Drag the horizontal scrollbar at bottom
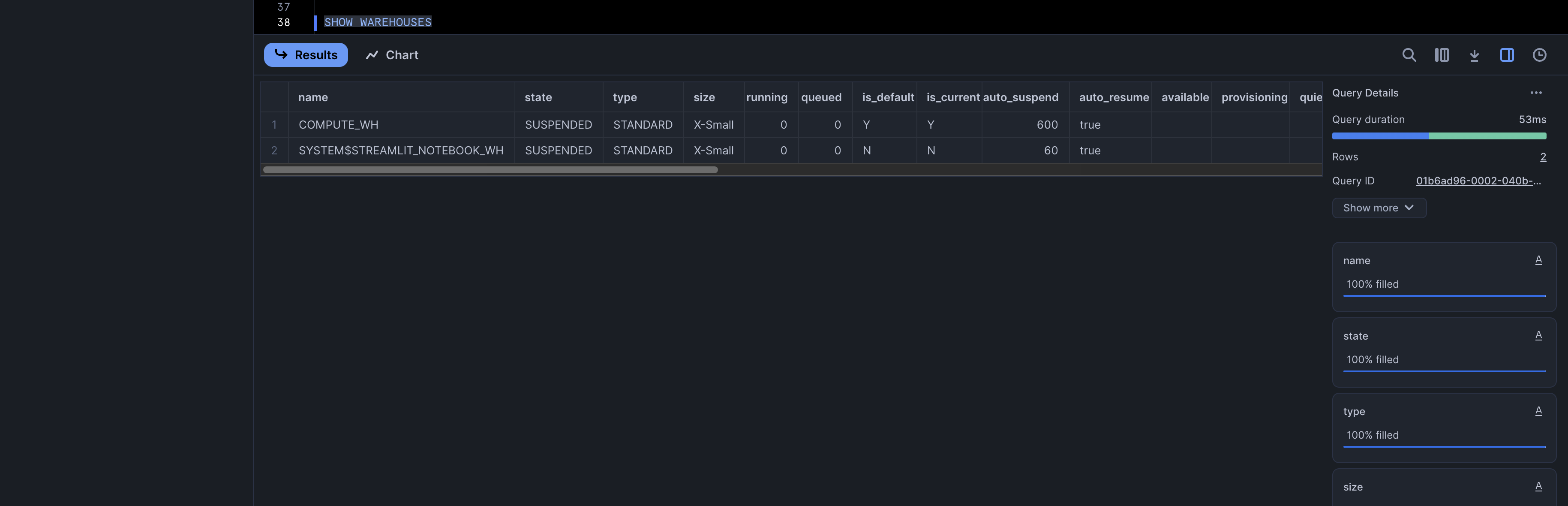 490,170
